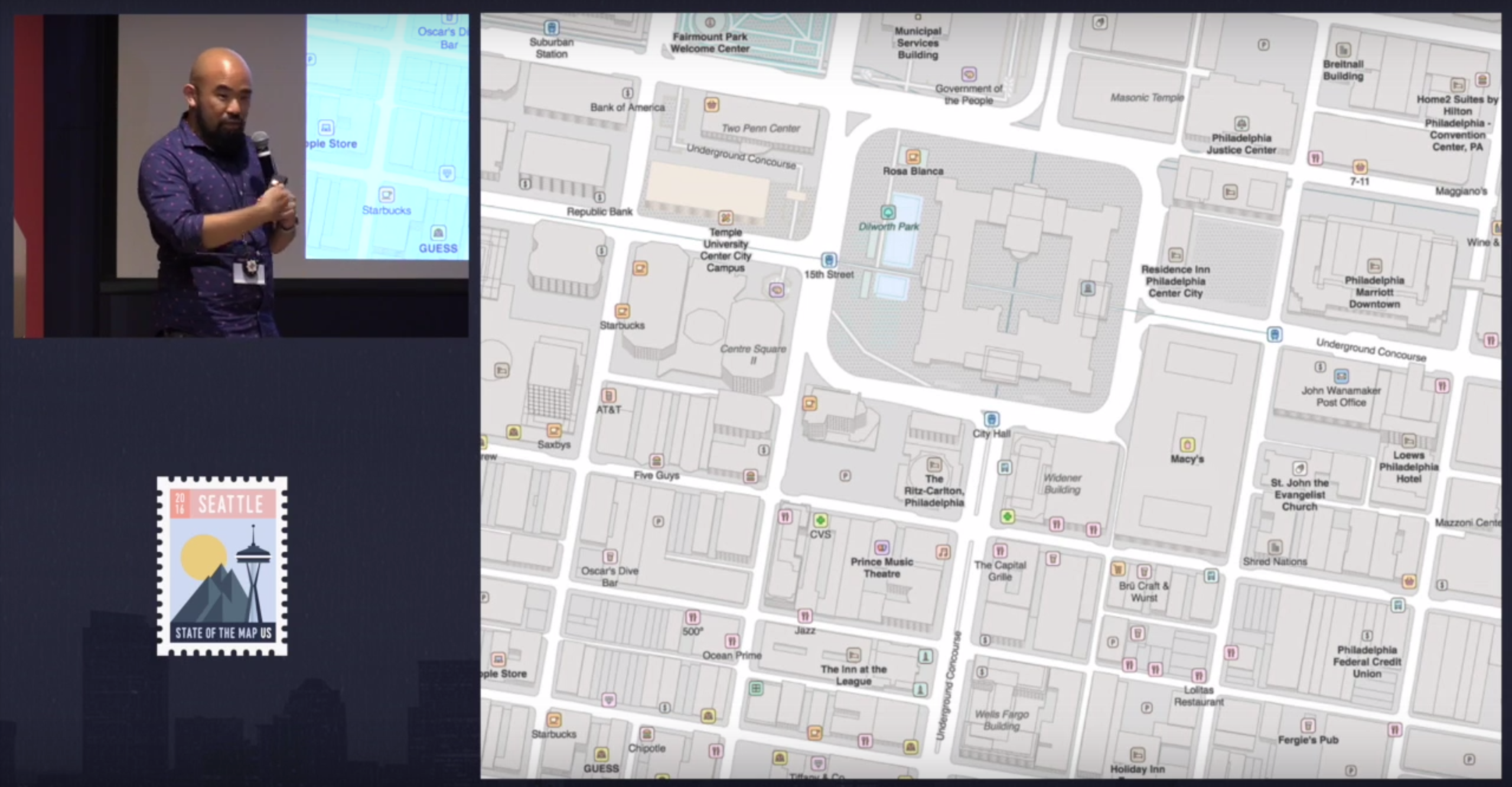Select the Fairmount Park Welcome Center marker
The height and width of the screenshot is (787, 1512).
click(x=710, y=23)
